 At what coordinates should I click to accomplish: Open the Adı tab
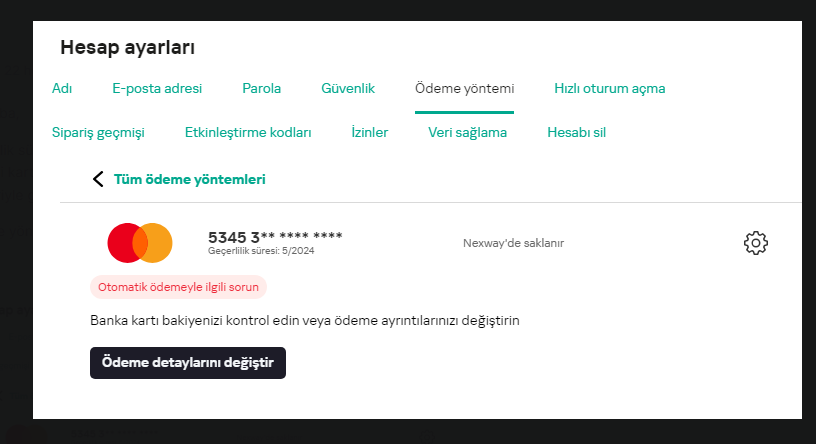(x=62, y=88)
